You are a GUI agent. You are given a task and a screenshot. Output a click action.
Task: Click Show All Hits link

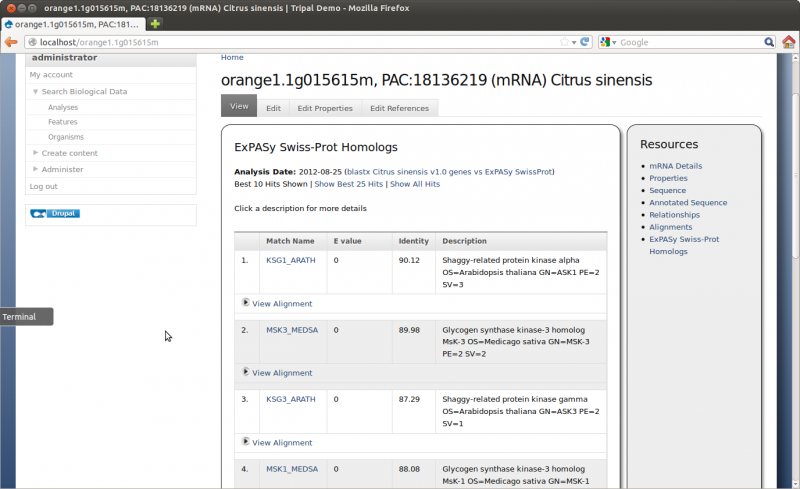coord(415,184)
